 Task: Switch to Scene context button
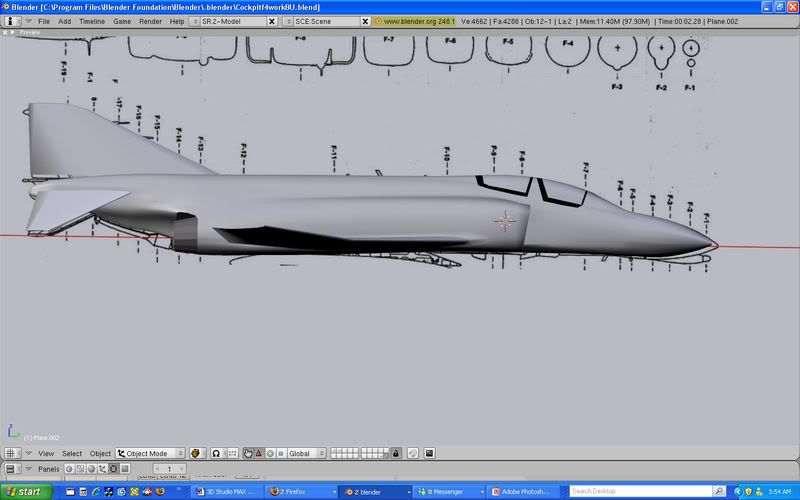(x=125, y=468)
